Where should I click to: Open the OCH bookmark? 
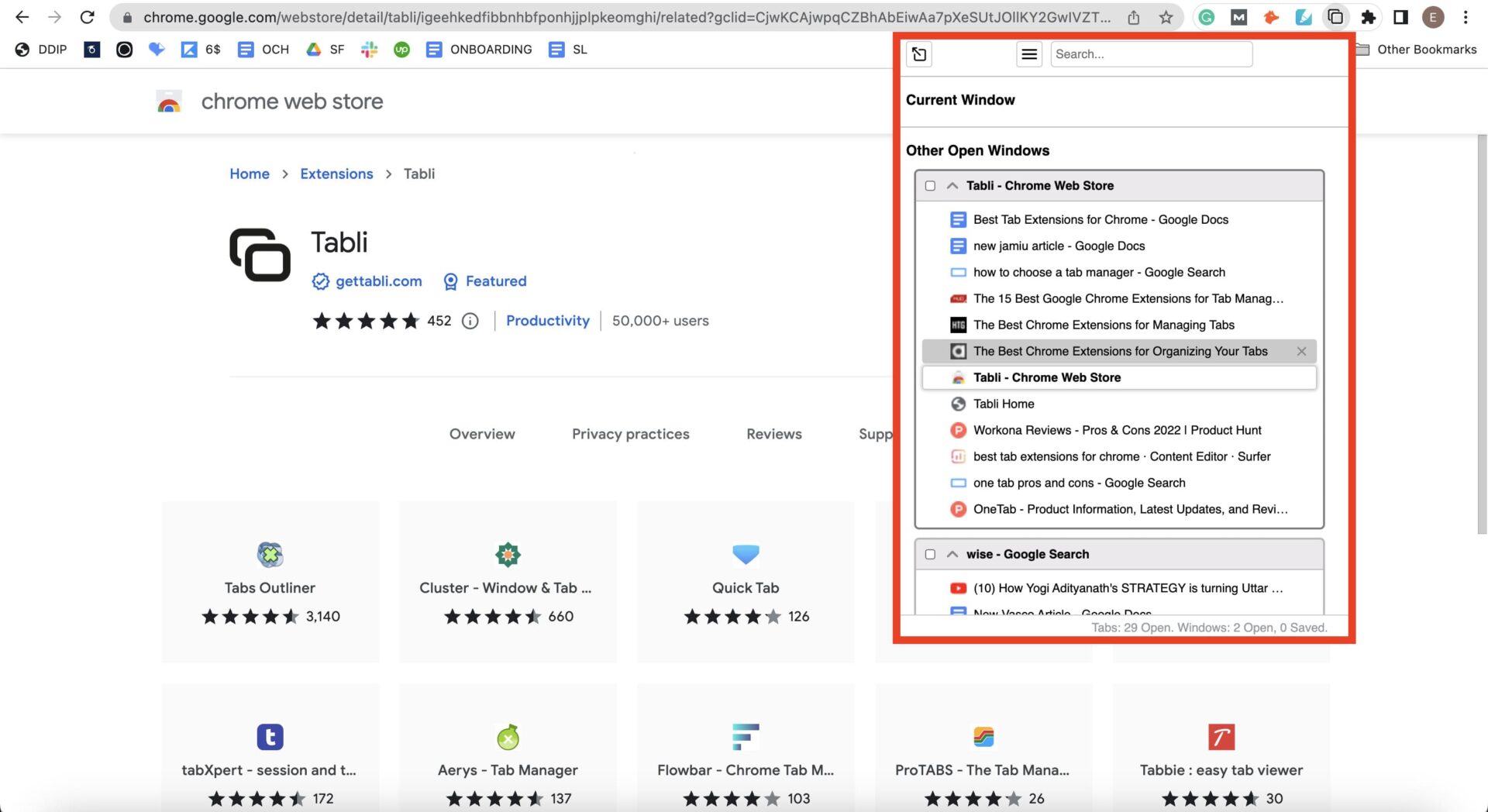(263, 50)
